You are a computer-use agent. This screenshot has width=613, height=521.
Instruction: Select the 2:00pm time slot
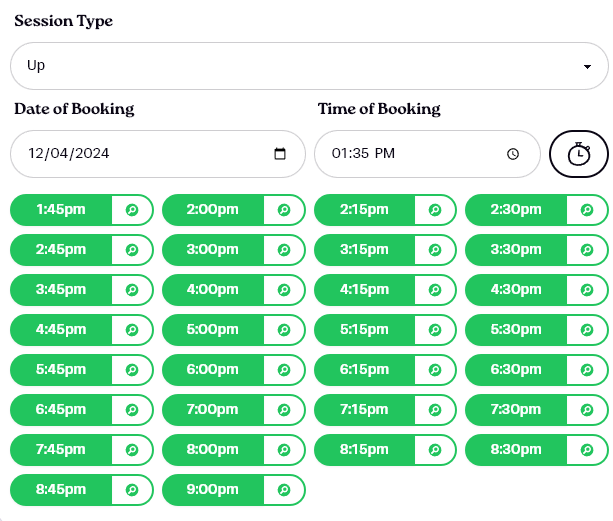[x=213, y=210]
